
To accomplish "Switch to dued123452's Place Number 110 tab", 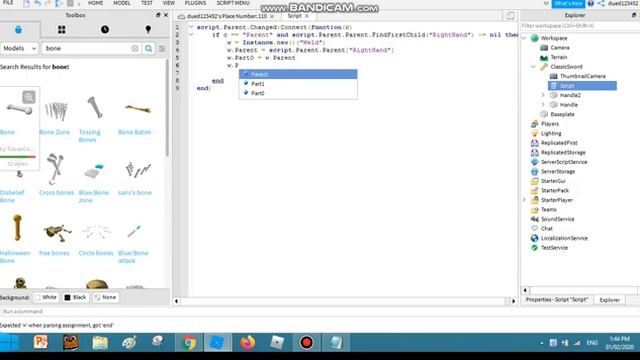I will tap(227, 16).
